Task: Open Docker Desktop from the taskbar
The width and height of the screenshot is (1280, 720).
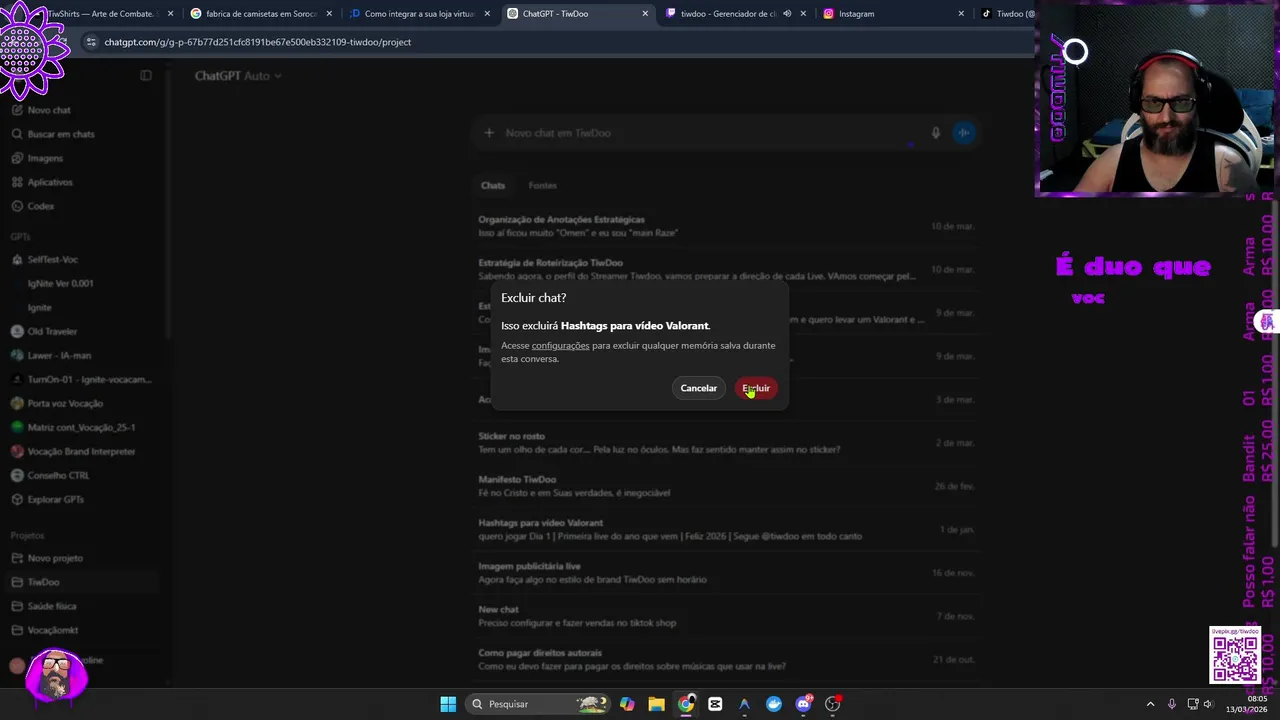Action: pyautogui.click(x=774, y=704)
